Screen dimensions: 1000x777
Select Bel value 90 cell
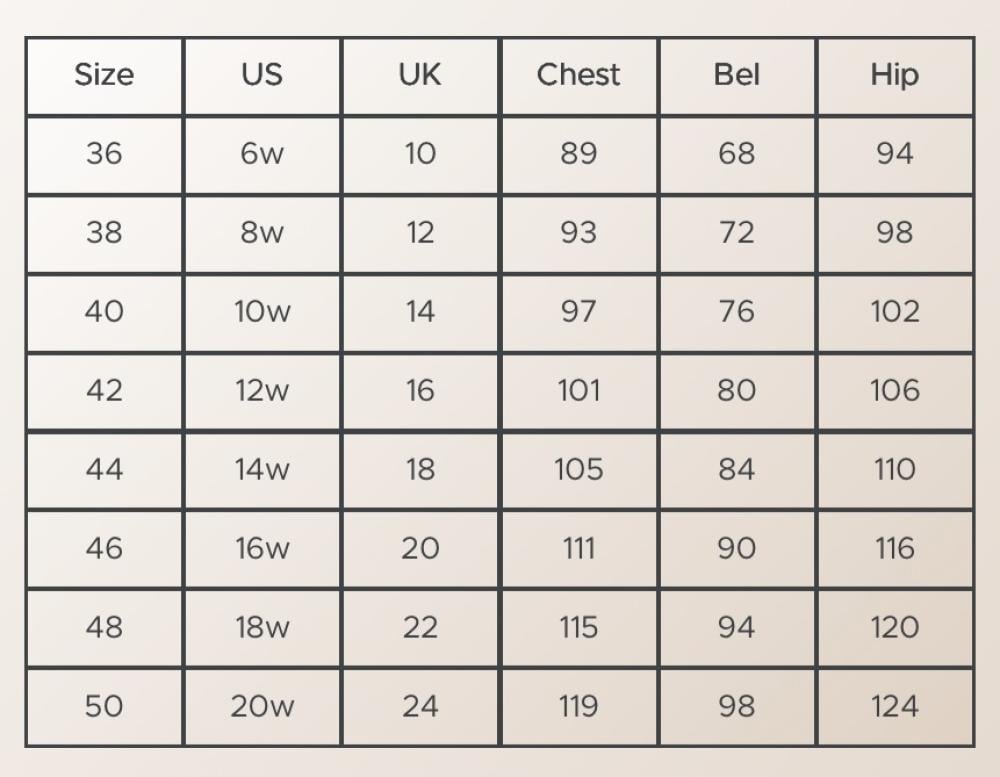pos(737,549)
